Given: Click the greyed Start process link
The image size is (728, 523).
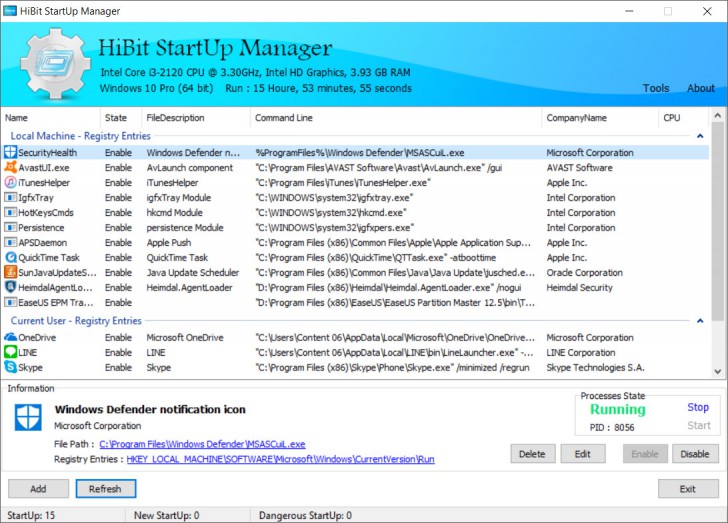Looking at the screenshot, I should tap(699, 425).
